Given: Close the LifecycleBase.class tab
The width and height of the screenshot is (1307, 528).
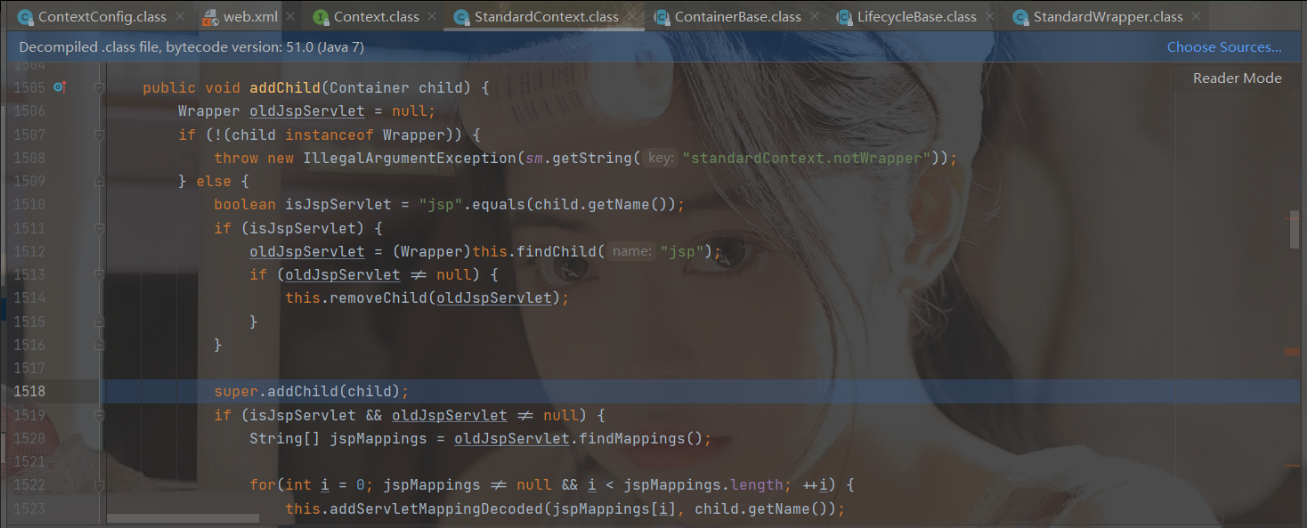Looking at the screenshot, I should coord(988,17).
